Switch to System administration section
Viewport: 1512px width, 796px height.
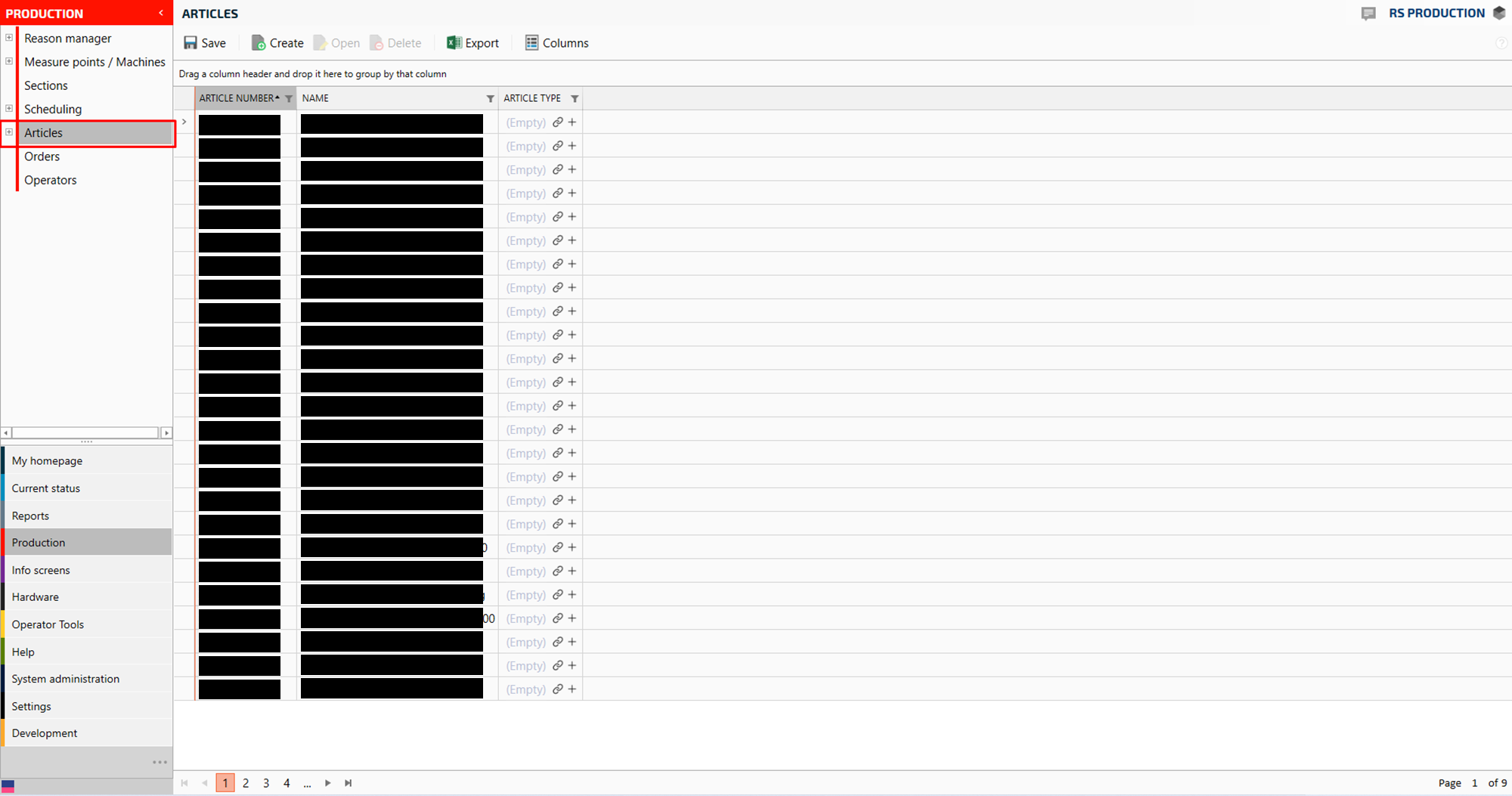(x=66, y=679)
